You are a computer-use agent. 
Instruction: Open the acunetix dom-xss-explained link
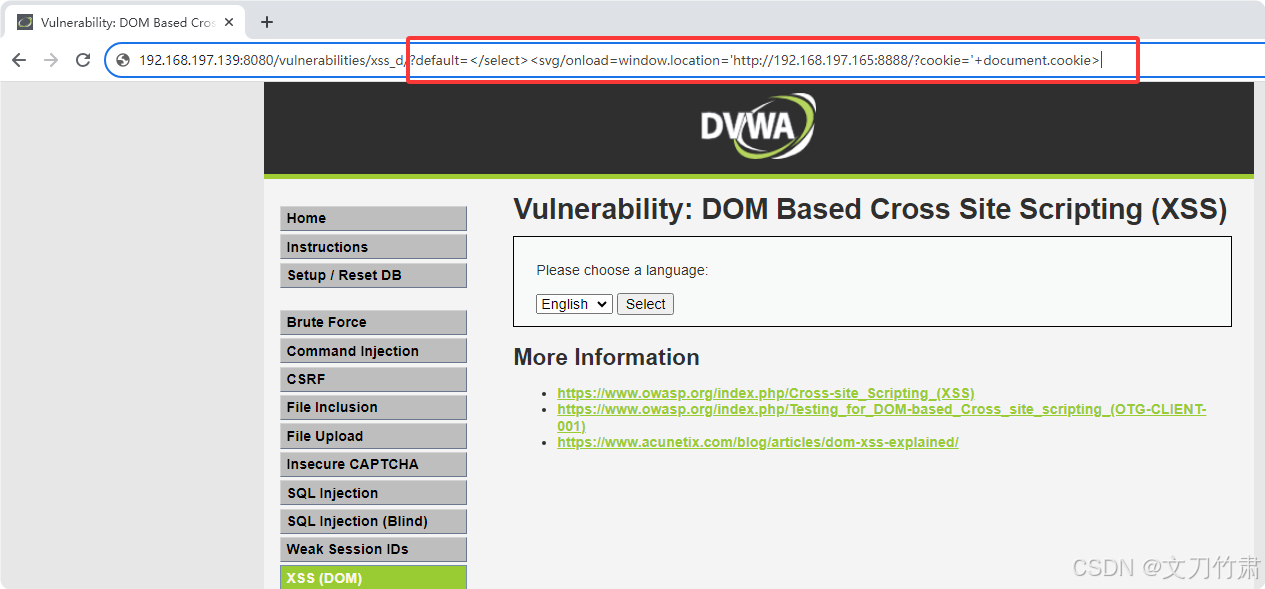pos(758,442)
